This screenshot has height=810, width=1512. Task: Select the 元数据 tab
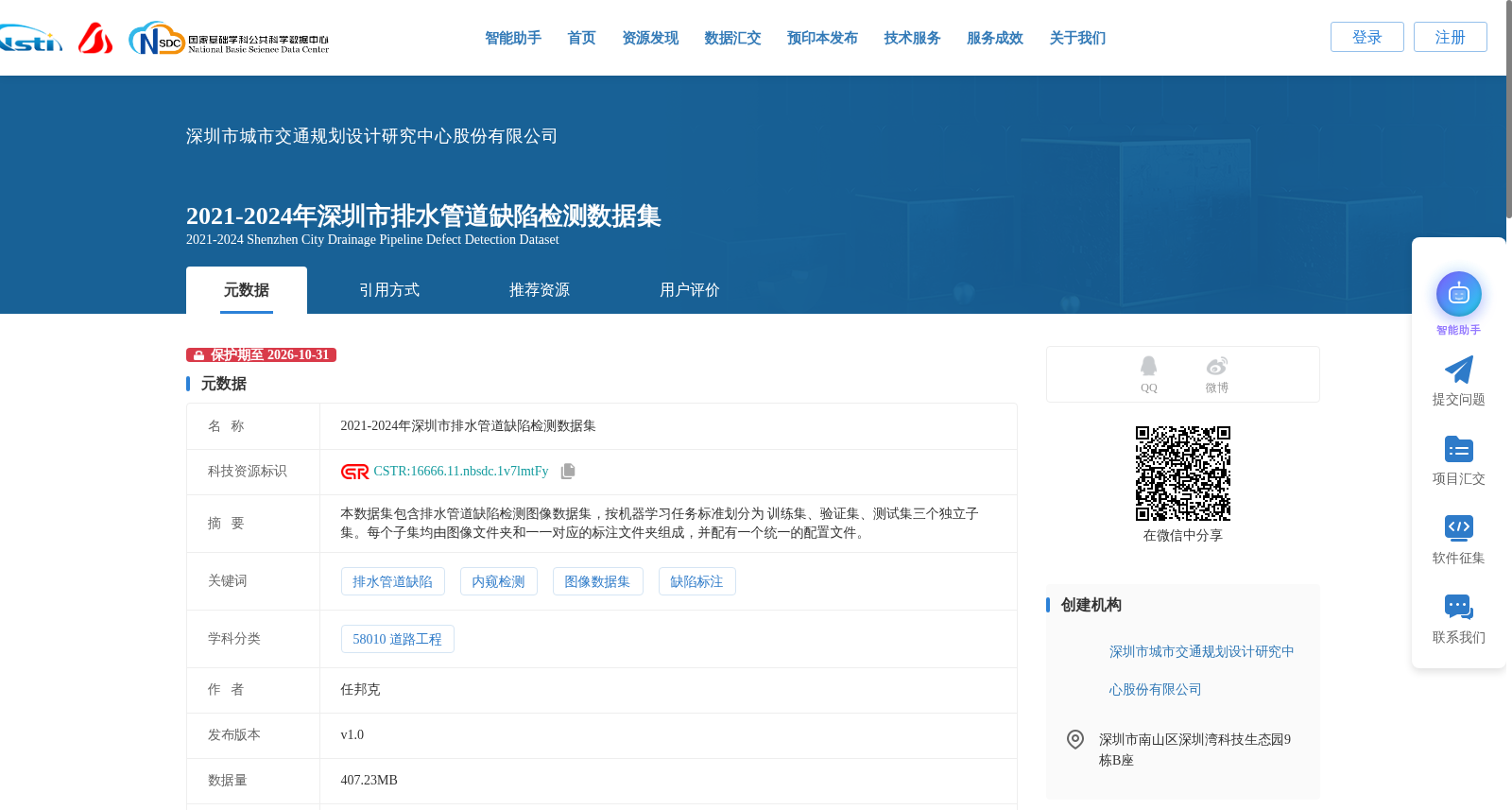(x=246, y=290)
